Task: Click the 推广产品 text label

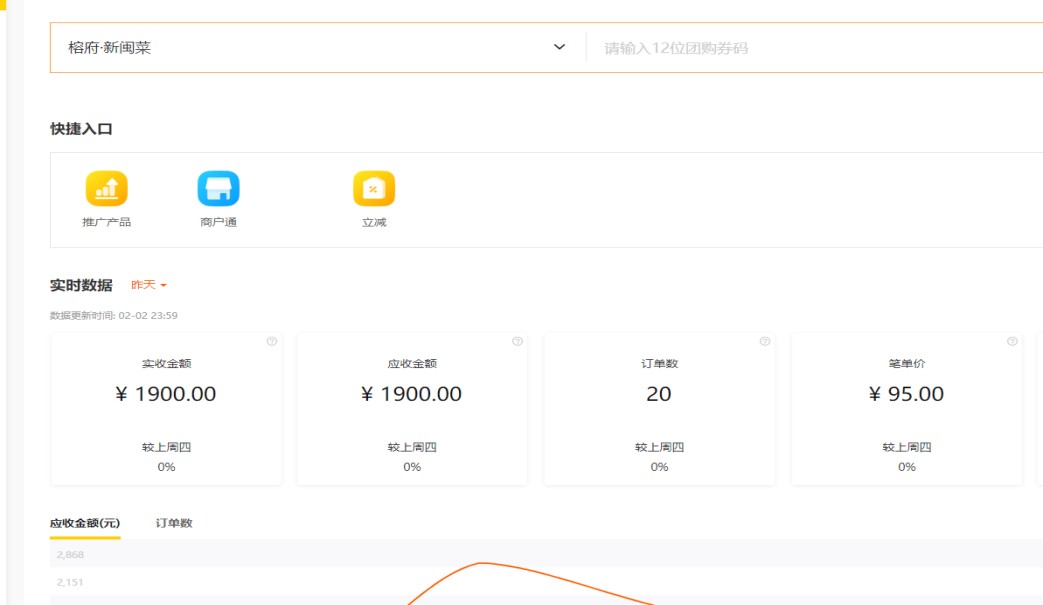Action: pyautogui.click(x=106, y=222)
